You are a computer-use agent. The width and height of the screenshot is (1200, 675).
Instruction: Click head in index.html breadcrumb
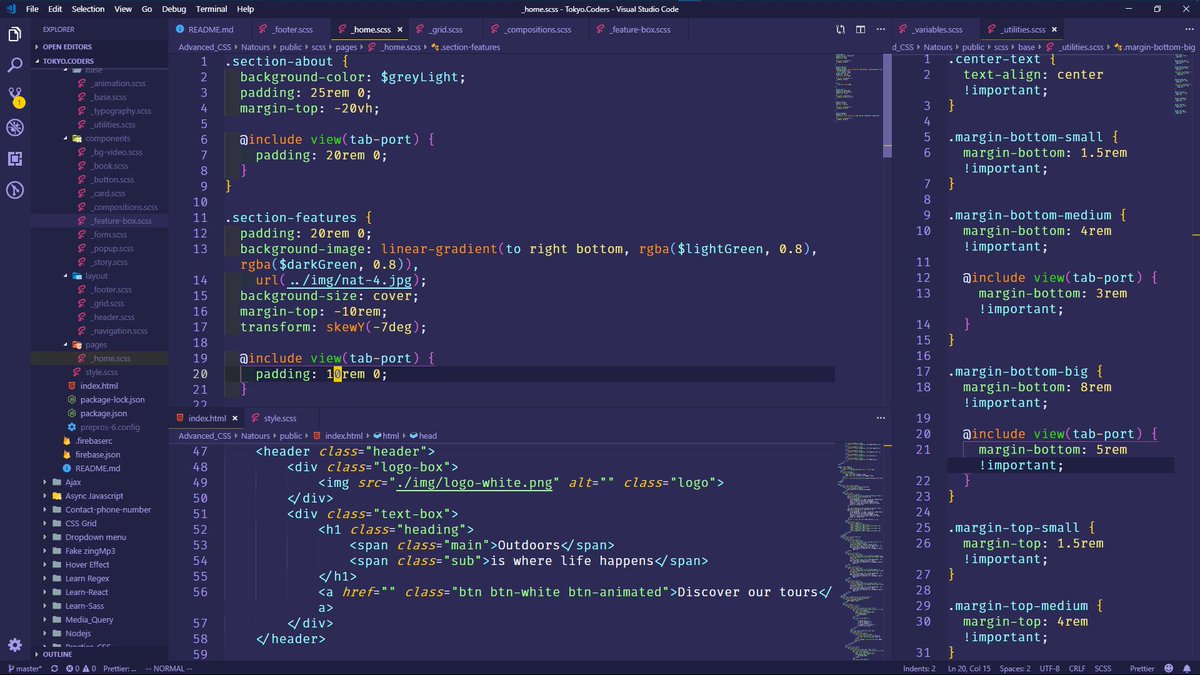tap(422, 436)
